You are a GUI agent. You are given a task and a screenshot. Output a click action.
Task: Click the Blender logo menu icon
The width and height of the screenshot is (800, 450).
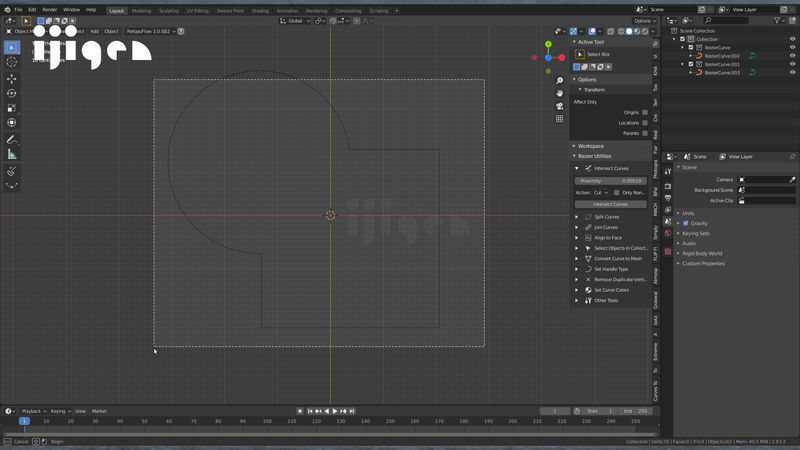7,10
